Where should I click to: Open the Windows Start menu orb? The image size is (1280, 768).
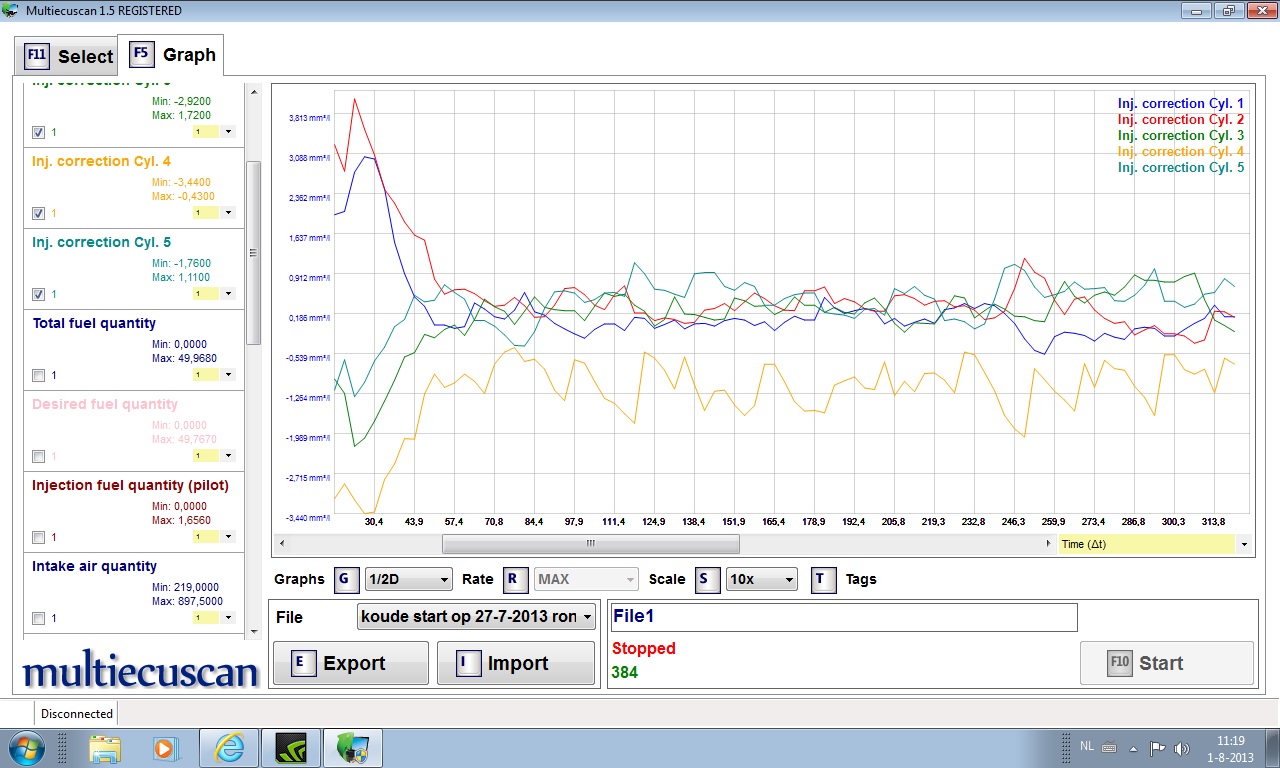point(25,748)
